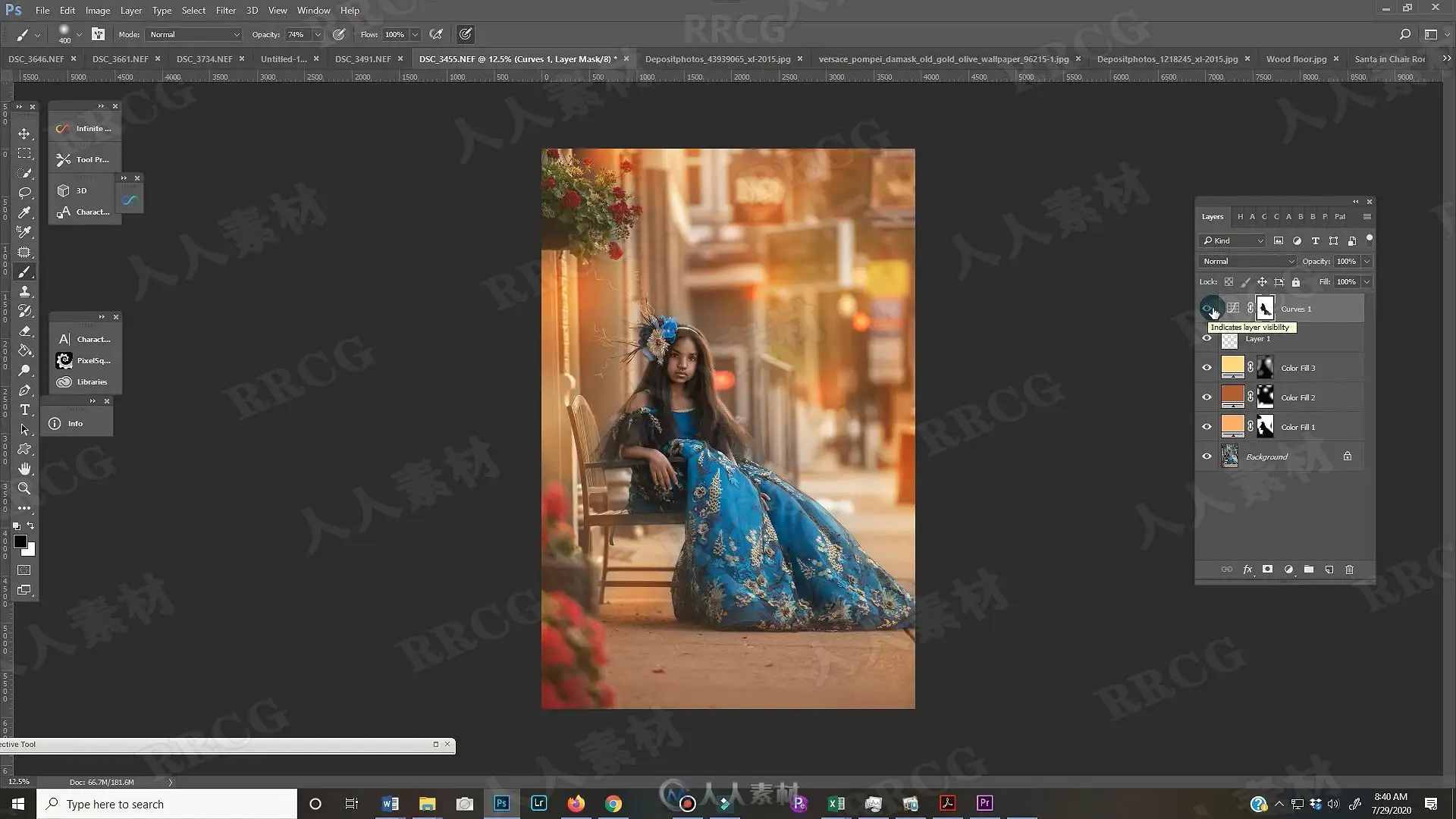Select the Eyedropper tool
Viewport: 1456px width, 819px height.
pos(24,212)
